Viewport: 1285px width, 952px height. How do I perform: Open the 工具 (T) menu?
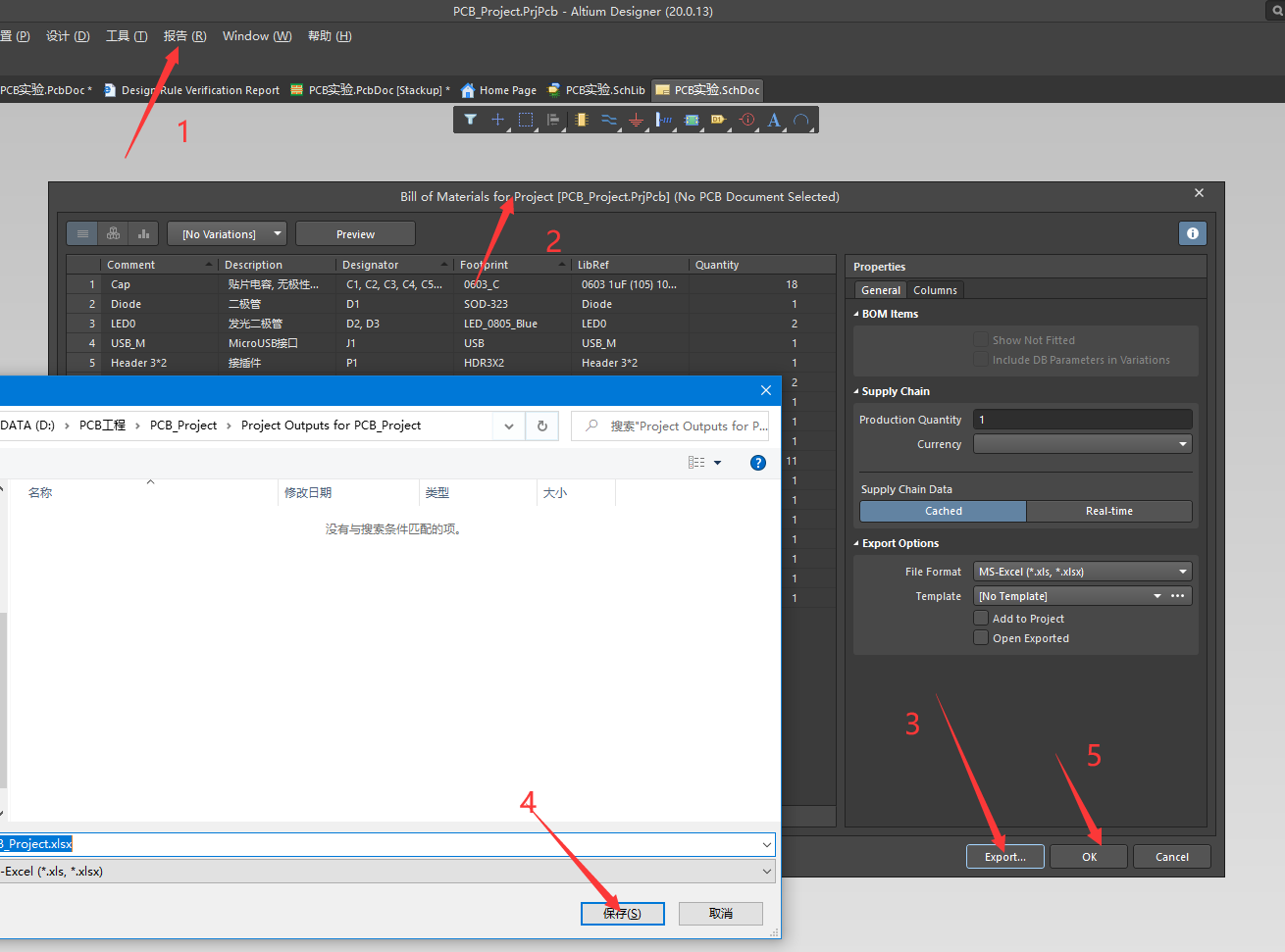click(x=127, y=36)
